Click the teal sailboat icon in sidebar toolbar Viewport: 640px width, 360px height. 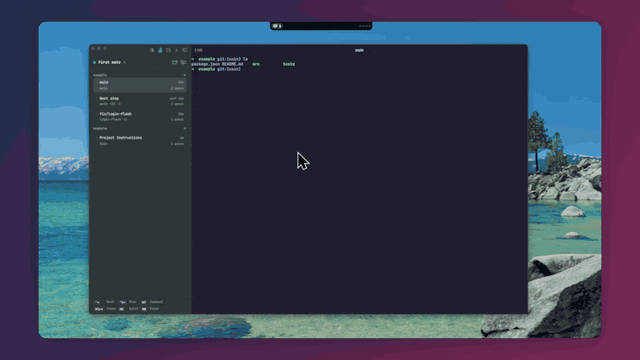pyautogui.click(x=160, y=50)
